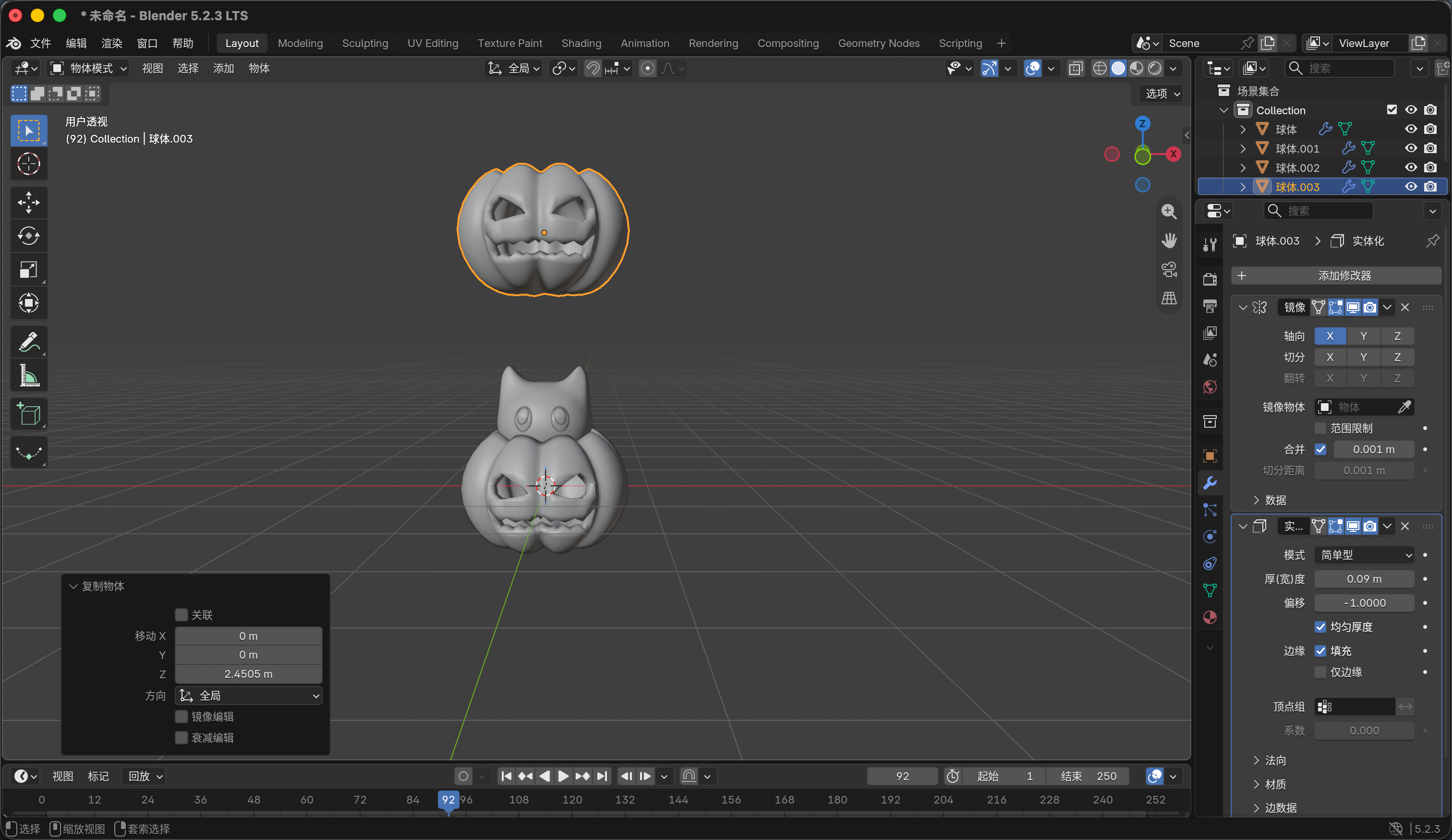The height and width of the screenshot is (840, 1452).
Task: Toggle camera view with the camera icon
Action: [1169, 269]
